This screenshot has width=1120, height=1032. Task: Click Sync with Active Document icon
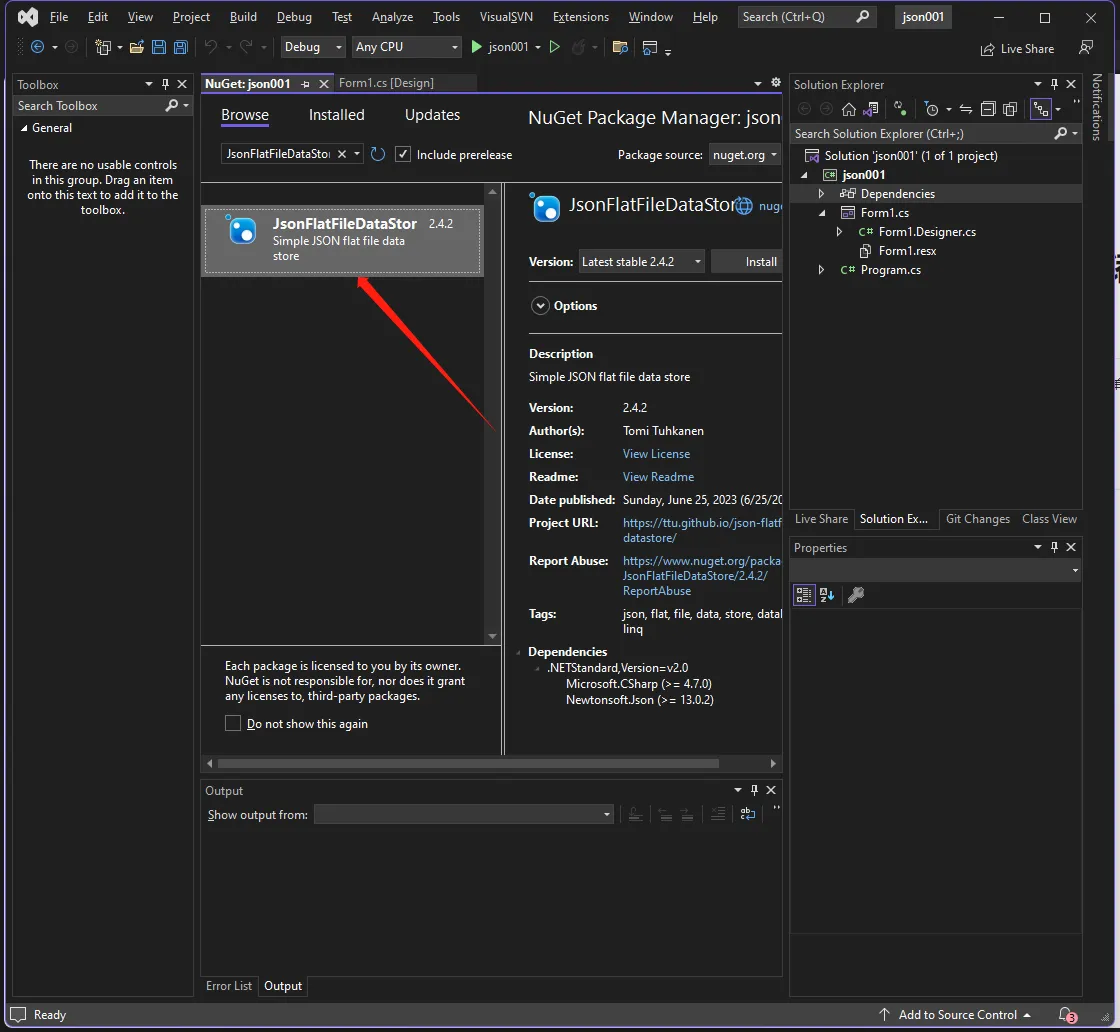966,109
